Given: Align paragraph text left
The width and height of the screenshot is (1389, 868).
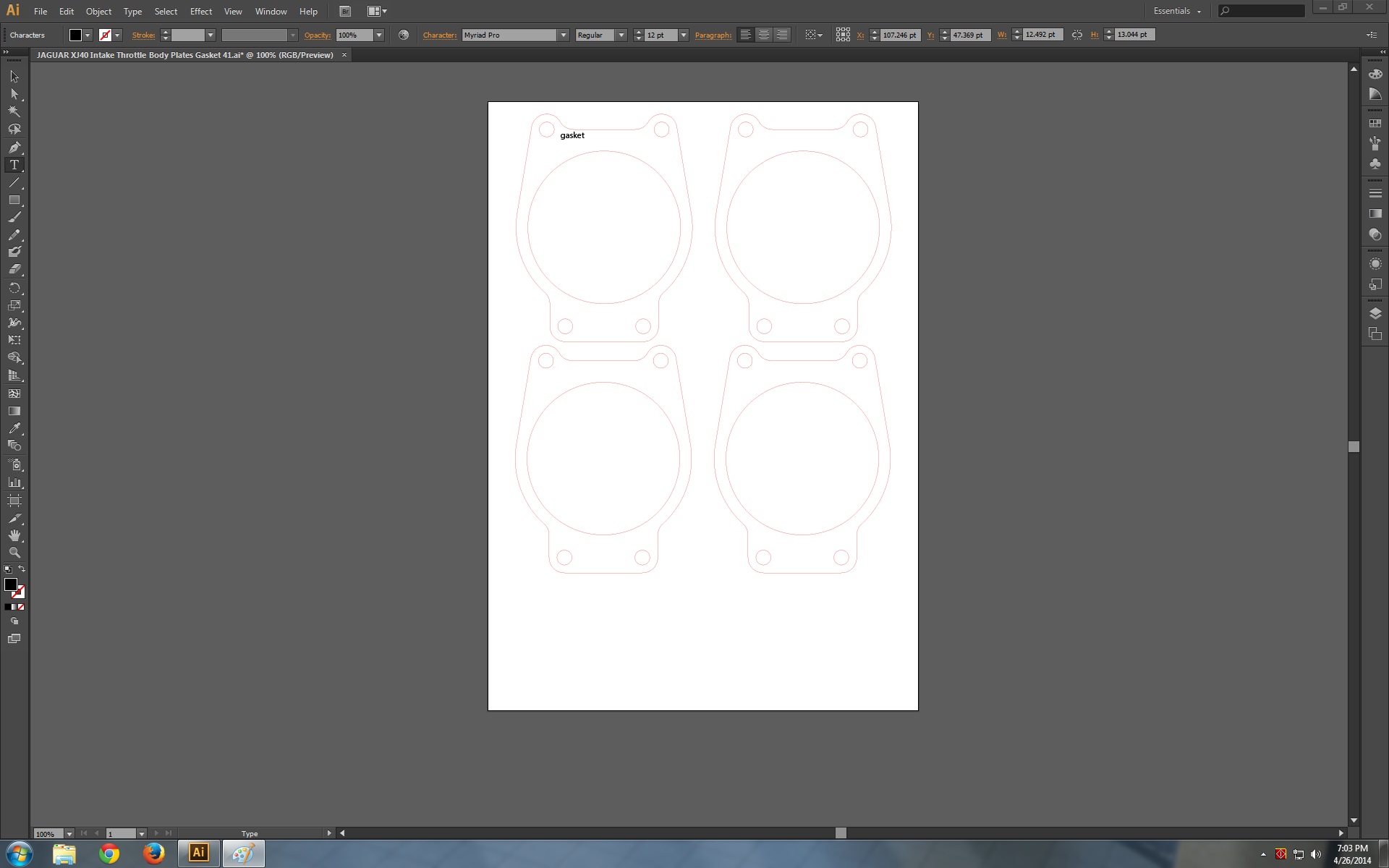Looking at the screenshot, I should [745, 35].
